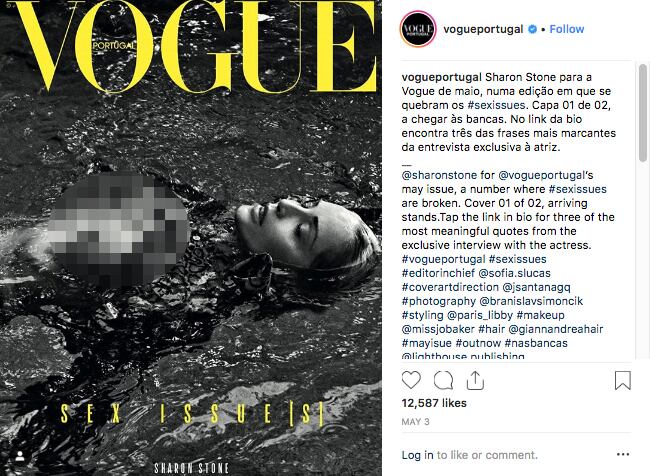Open the #editorinchief hashtag
Image resolution: width=650 pixels, height=476 pixels.
click(438, 273)
